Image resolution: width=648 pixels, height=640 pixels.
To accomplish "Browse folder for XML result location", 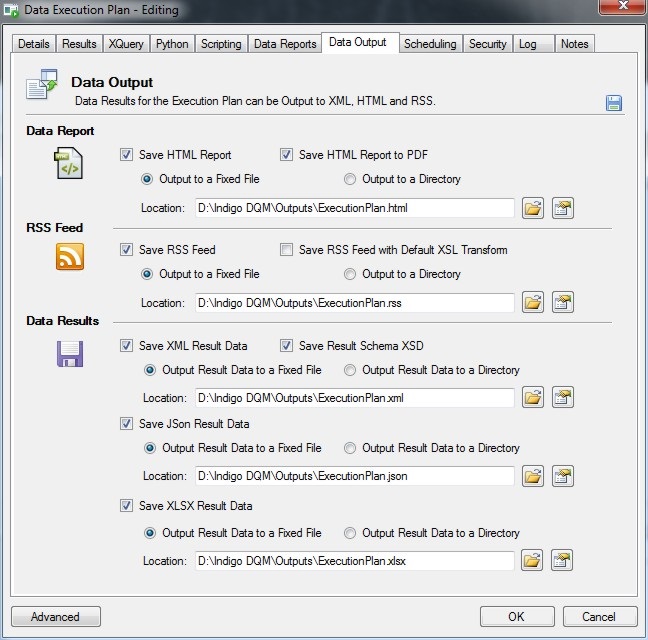I will [x=532, y=398].
